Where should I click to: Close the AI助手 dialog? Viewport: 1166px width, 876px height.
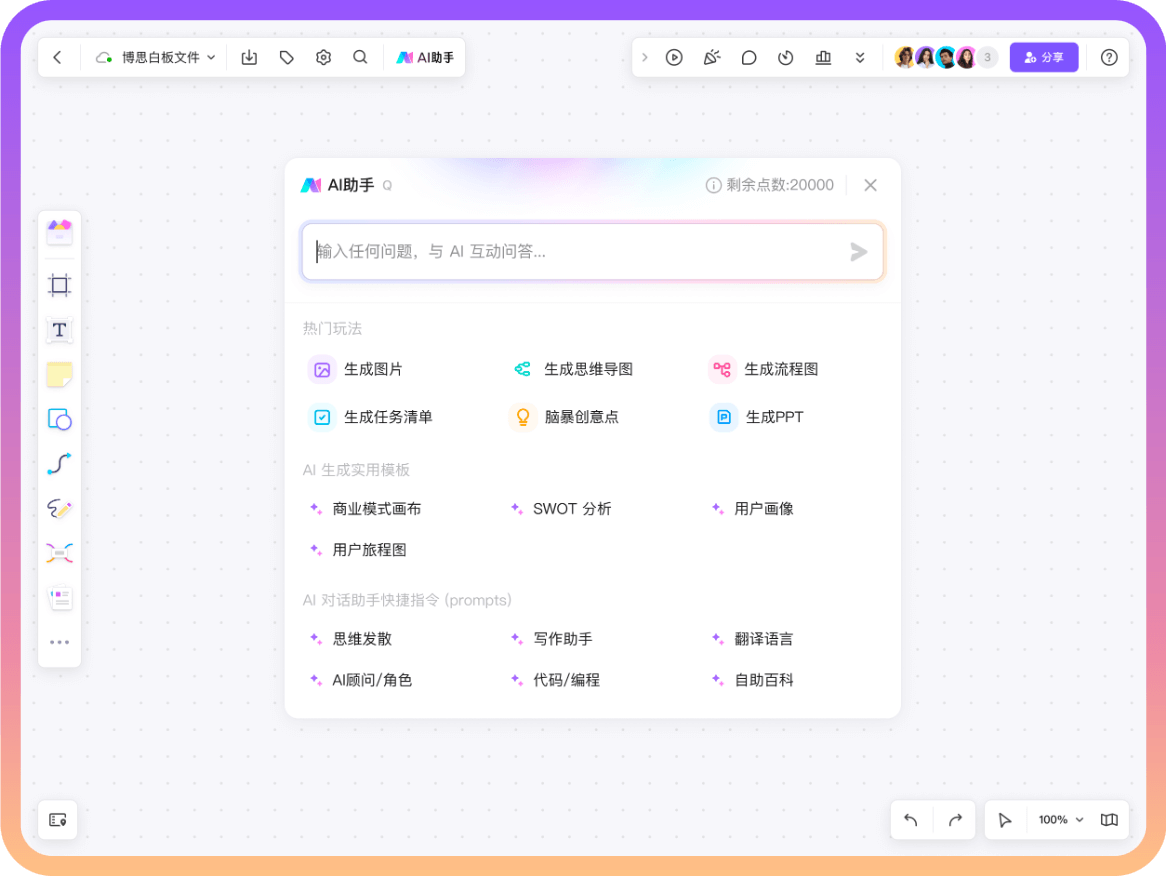[x=870, y=185]
